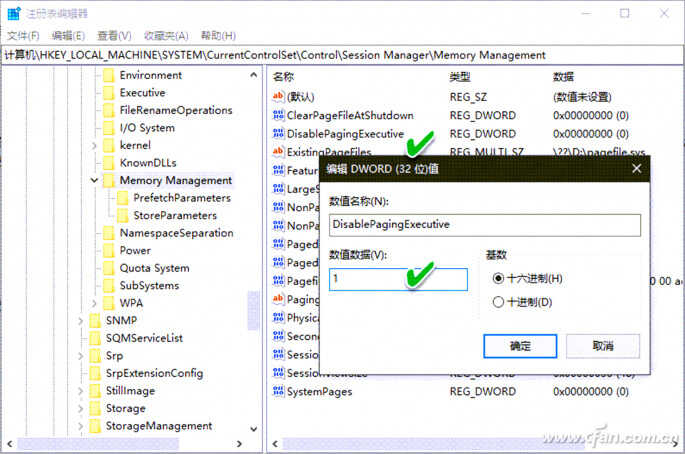Click the ClearPageFileAtShutdown DWORD icon
The width and height of the screenshot is (685, 454).
pos(278,116)
